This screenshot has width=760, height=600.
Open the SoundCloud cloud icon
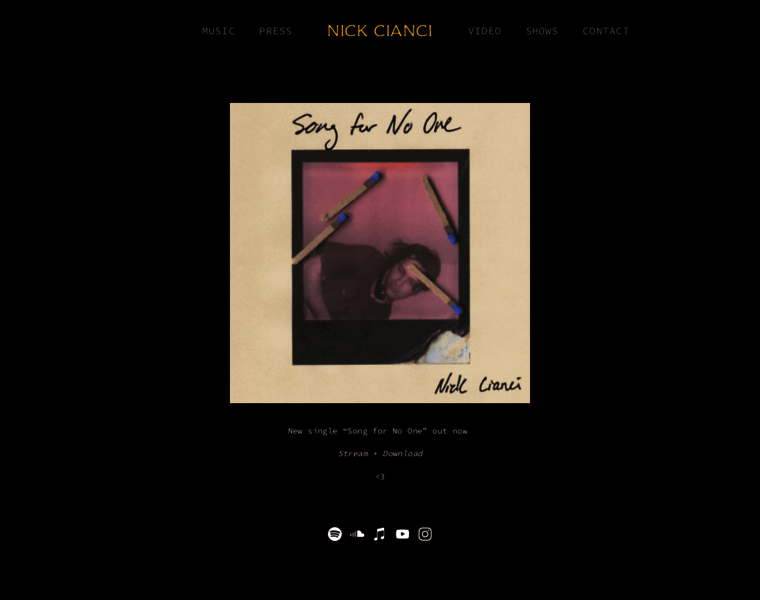click(357, 534)
